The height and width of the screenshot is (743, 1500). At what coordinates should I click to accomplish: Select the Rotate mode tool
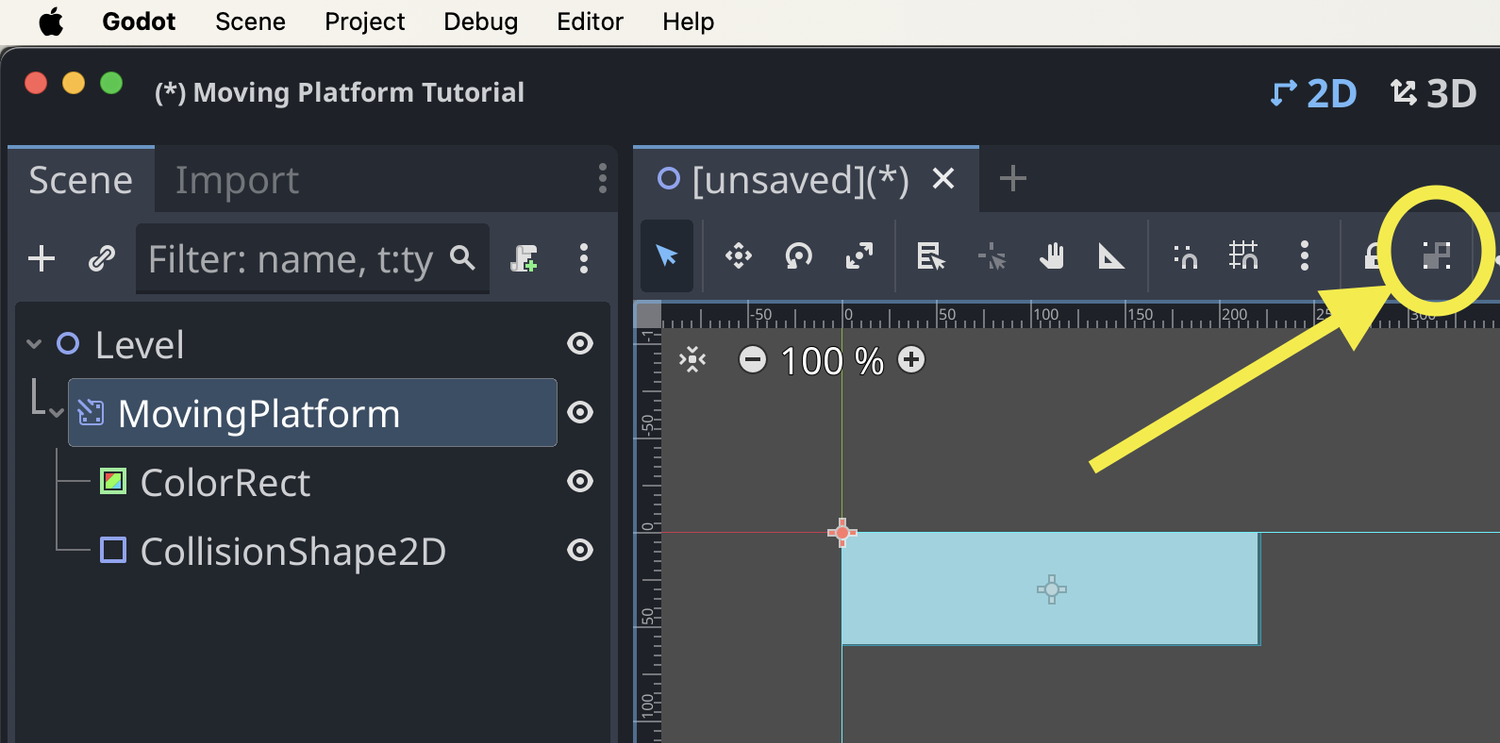click(x=798, y=257)
